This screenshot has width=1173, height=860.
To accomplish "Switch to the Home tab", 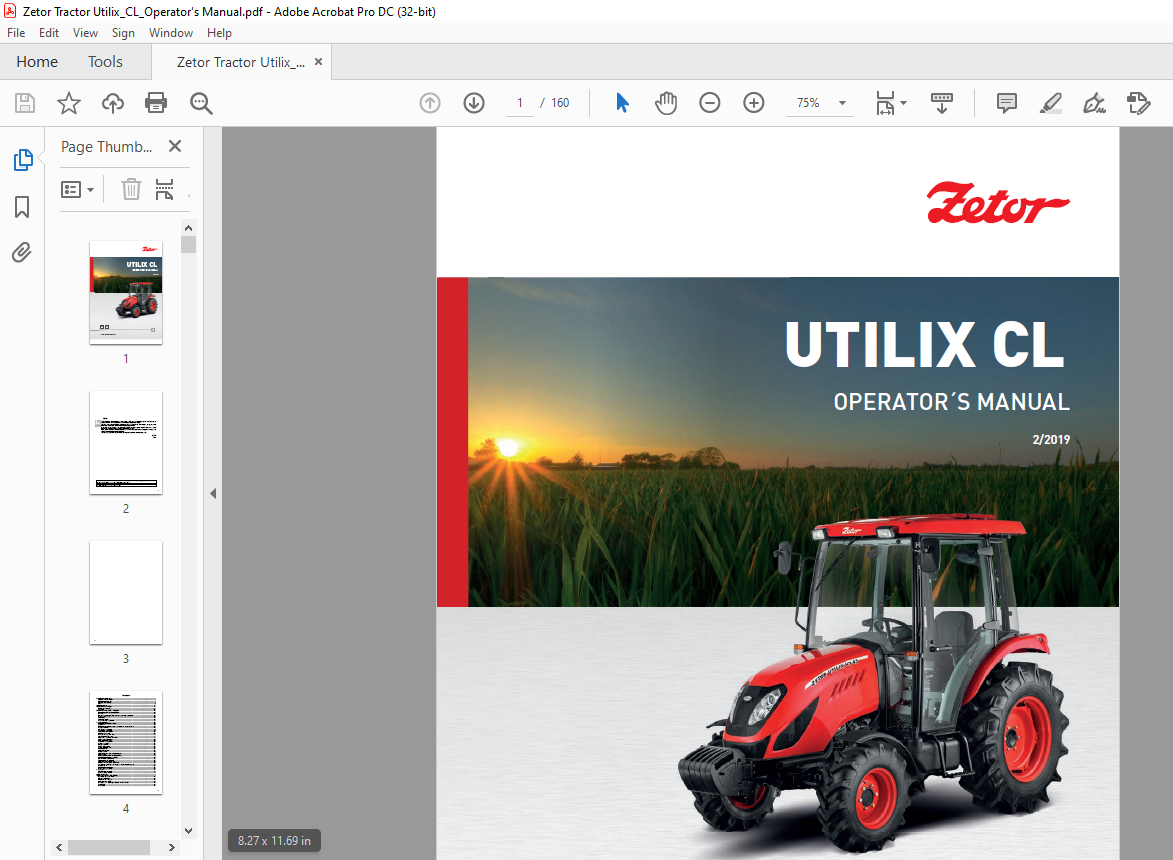I will [37, 62].
